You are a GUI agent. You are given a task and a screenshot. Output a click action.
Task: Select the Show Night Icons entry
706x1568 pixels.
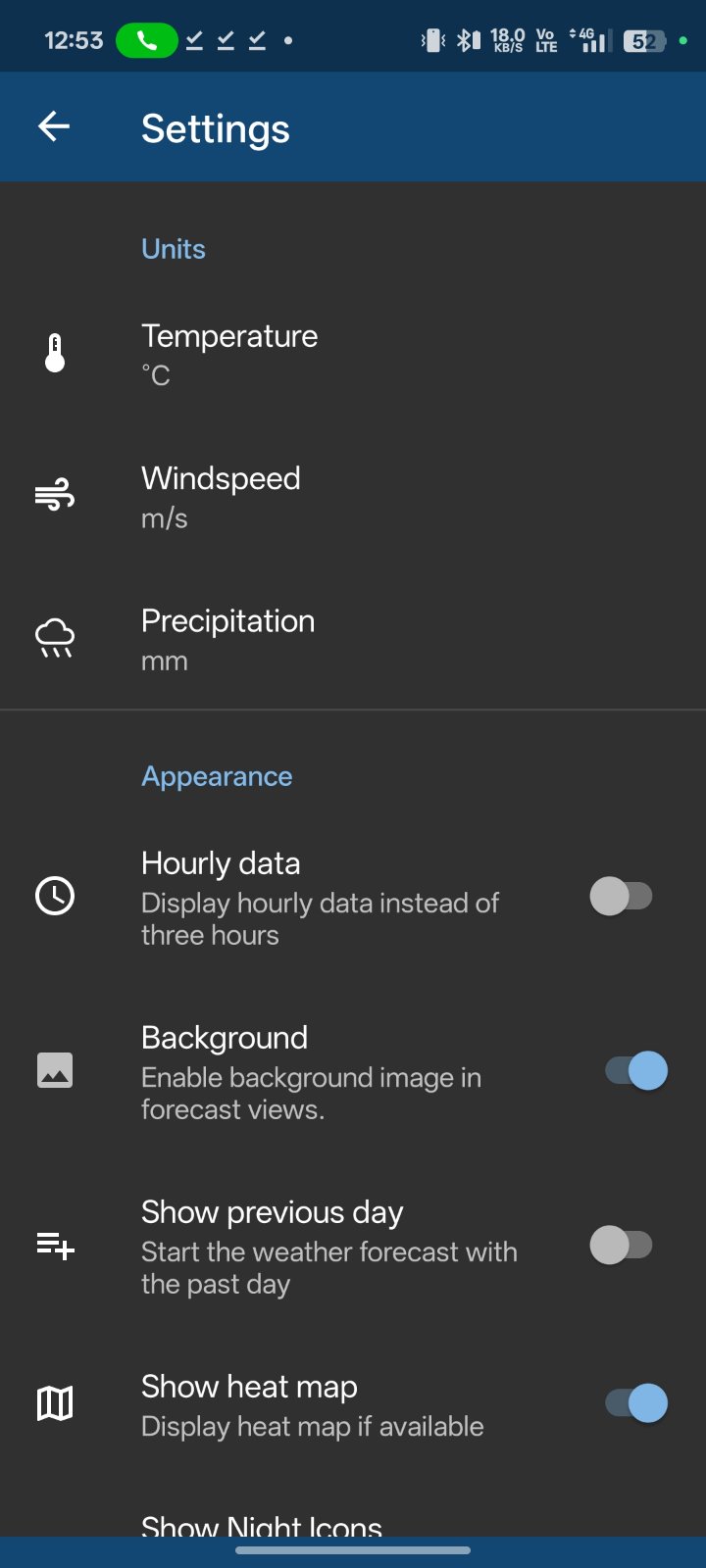[x=262, y=1524]
